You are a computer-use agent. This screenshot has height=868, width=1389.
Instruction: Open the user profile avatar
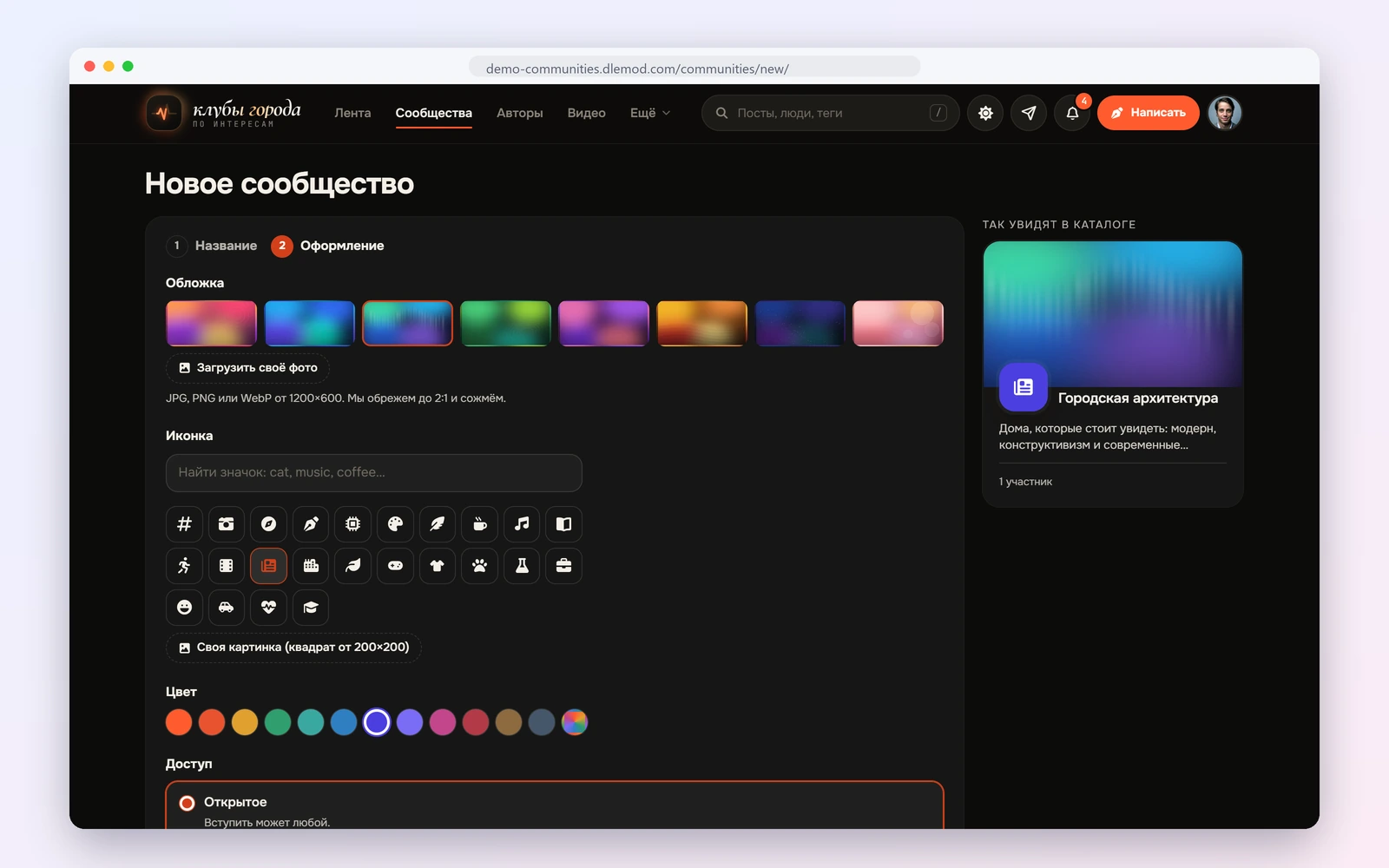1225,113
